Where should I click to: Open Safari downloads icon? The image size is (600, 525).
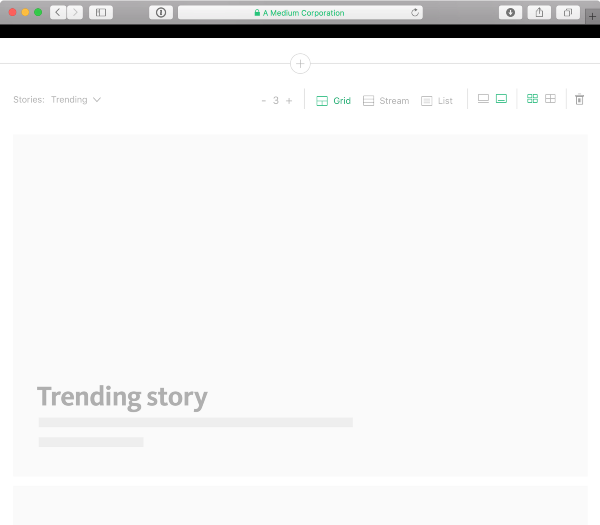[x=510, y=13]
